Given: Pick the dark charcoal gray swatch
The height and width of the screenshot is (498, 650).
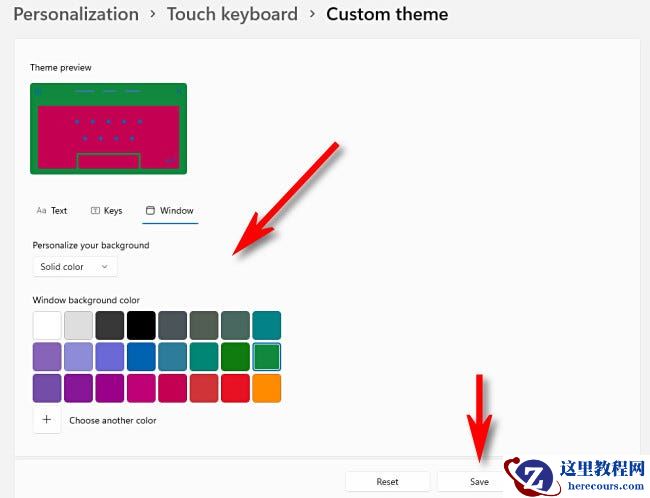Looking at the screenshot, I should [x=110, y=326].
